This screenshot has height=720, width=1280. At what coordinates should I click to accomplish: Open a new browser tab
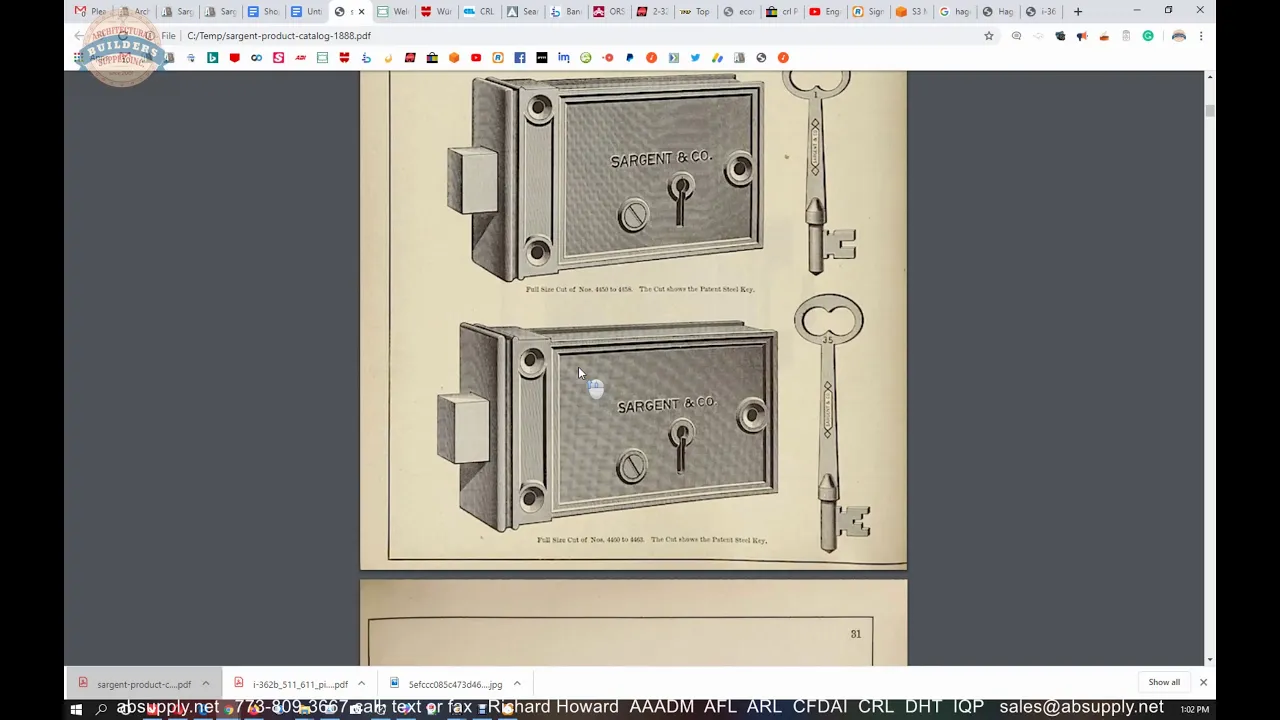tap(1078, 12)
